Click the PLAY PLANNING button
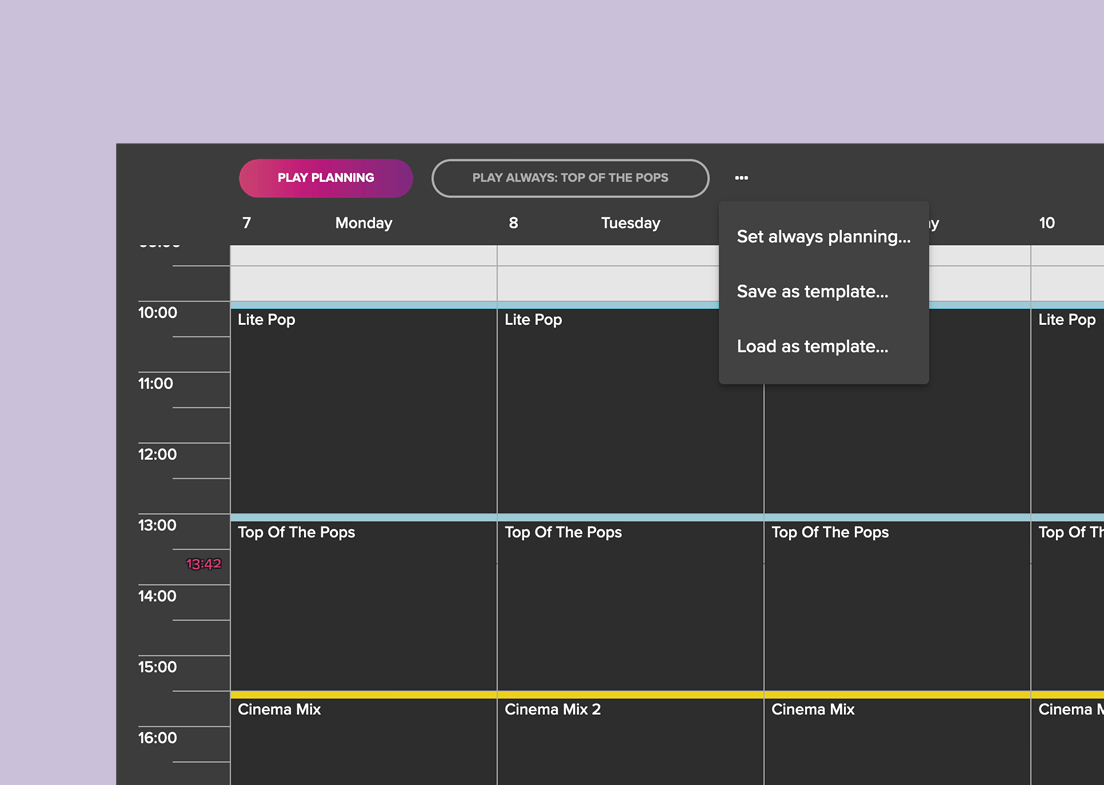The width and height of the screenshot is (1104, 785). [x=326, y=178]
